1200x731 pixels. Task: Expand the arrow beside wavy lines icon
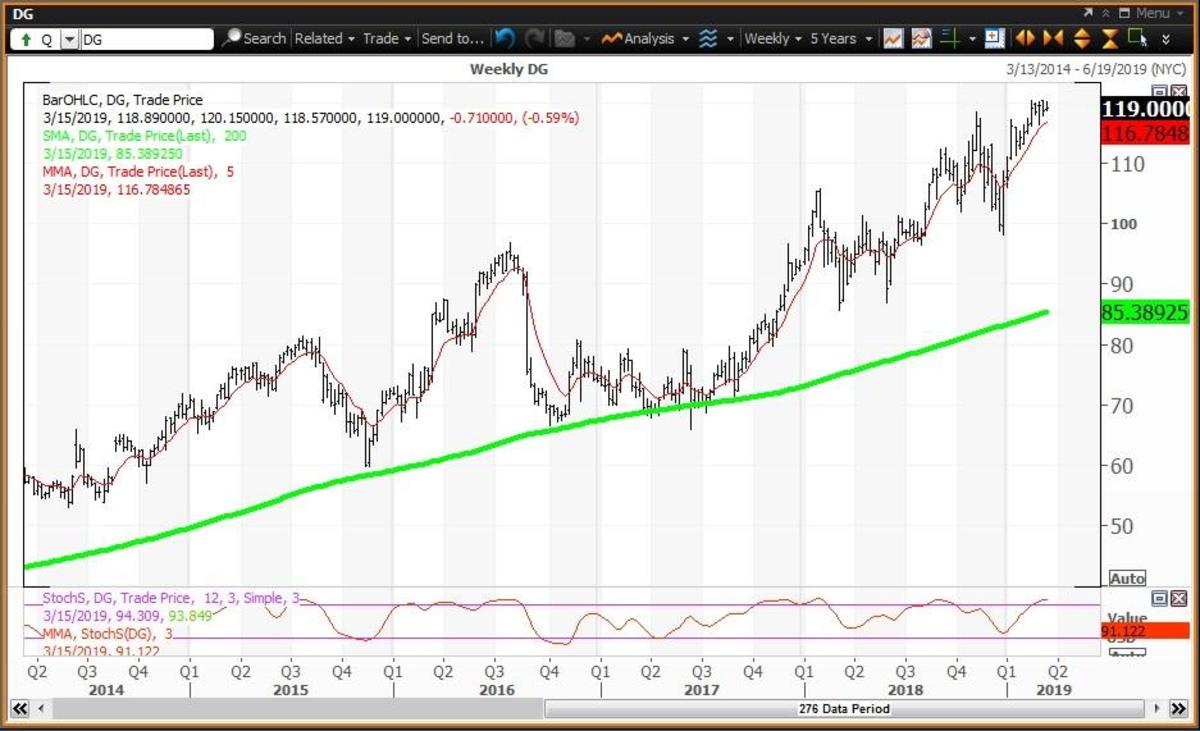pos(731,39)
